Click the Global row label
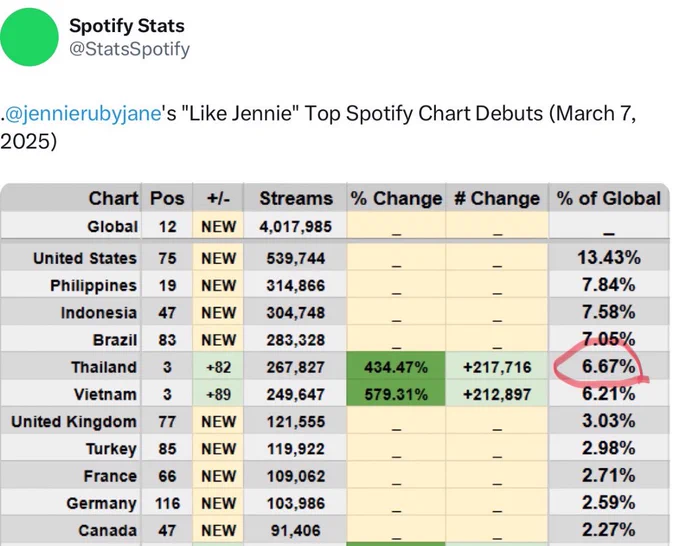This screenshot has height=546, width=680. coord(112,226)
